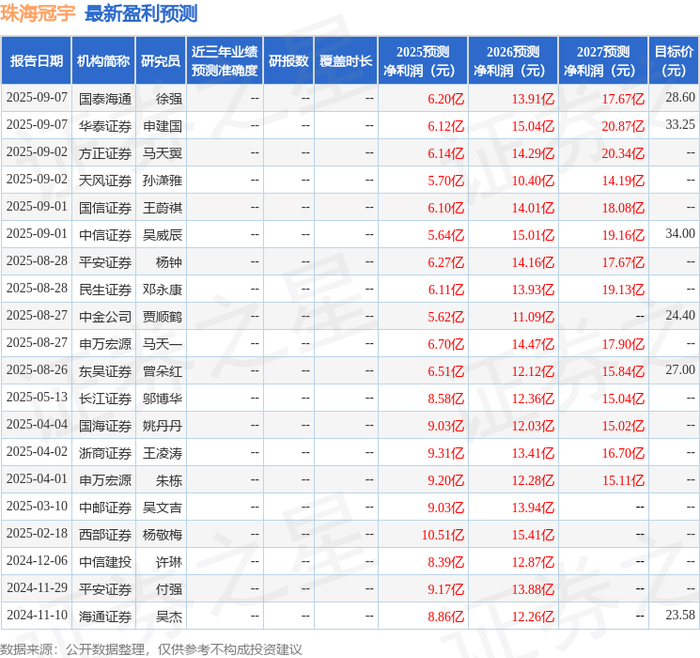Click analyst name 孙潇雅

click(162, 180)
